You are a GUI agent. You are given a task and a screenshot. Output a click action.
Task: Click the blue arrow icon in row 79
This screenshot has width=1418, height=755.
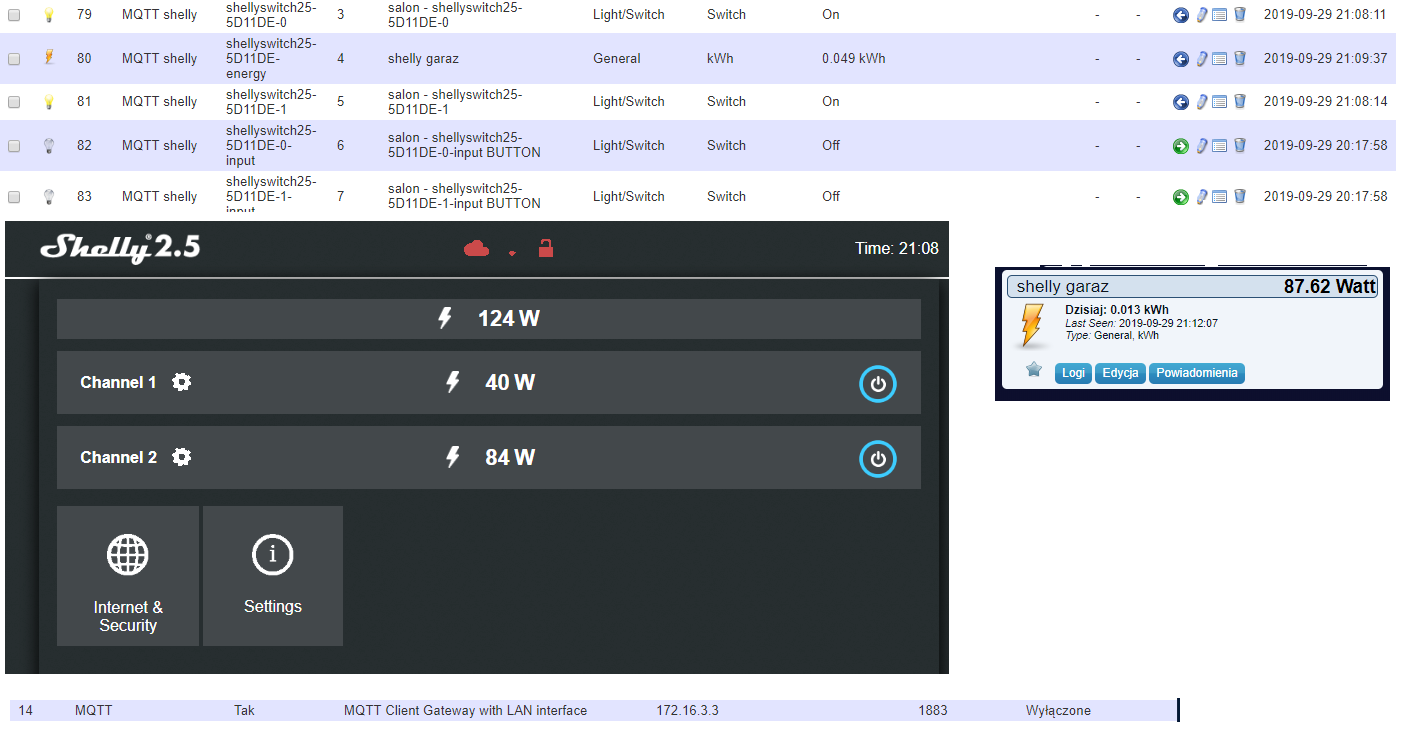point(1181,15)
